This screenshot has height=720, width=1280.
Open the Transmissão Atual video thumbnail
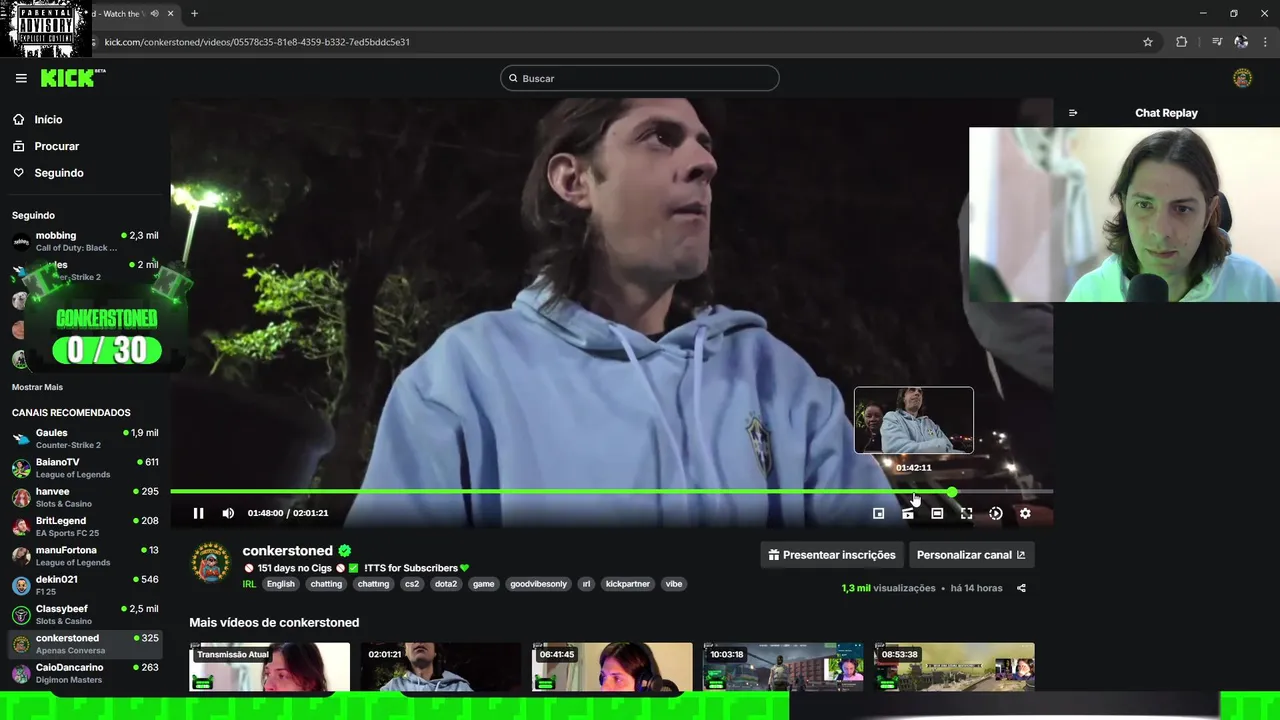(270, 667)
